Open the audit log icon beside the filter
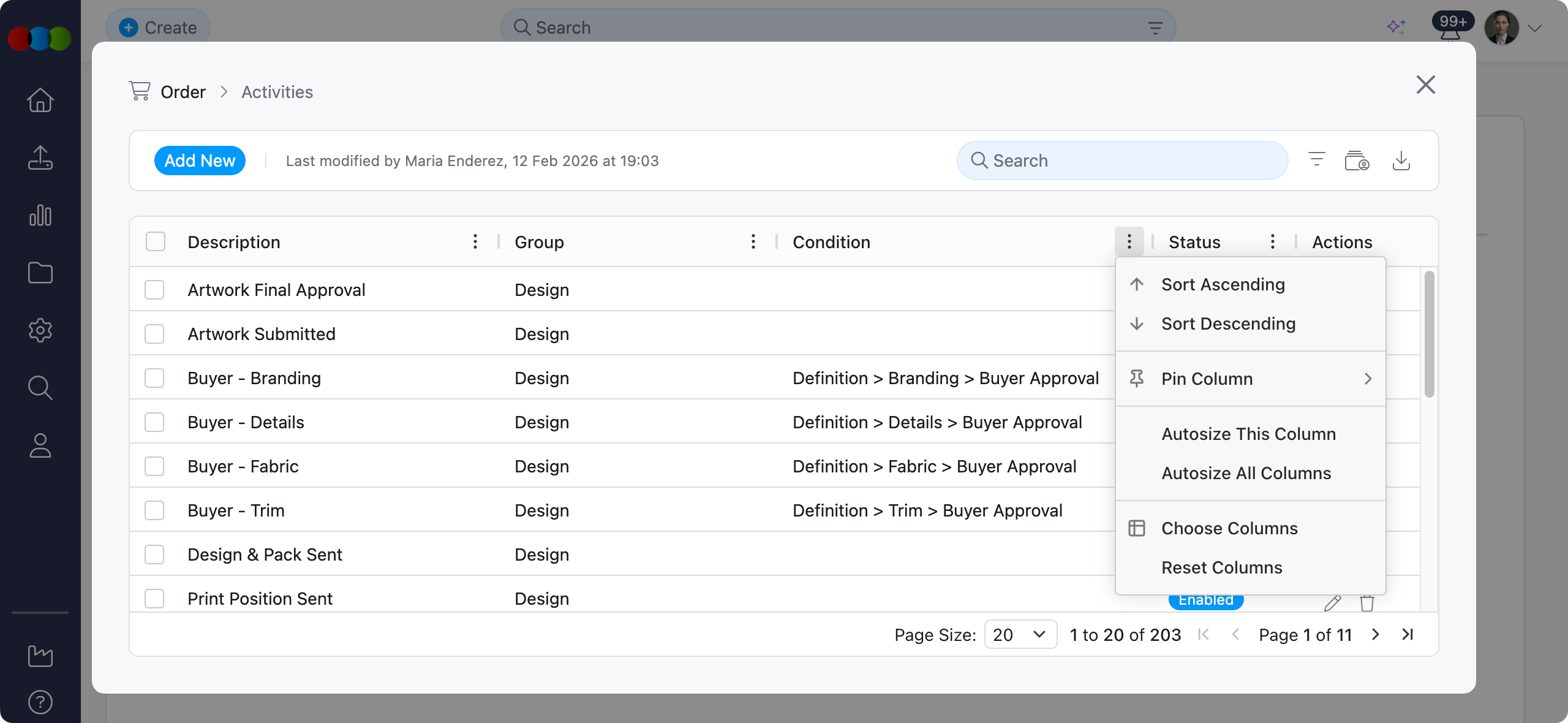Viewport: 1568px width, 723px height. coord(1356,160)
